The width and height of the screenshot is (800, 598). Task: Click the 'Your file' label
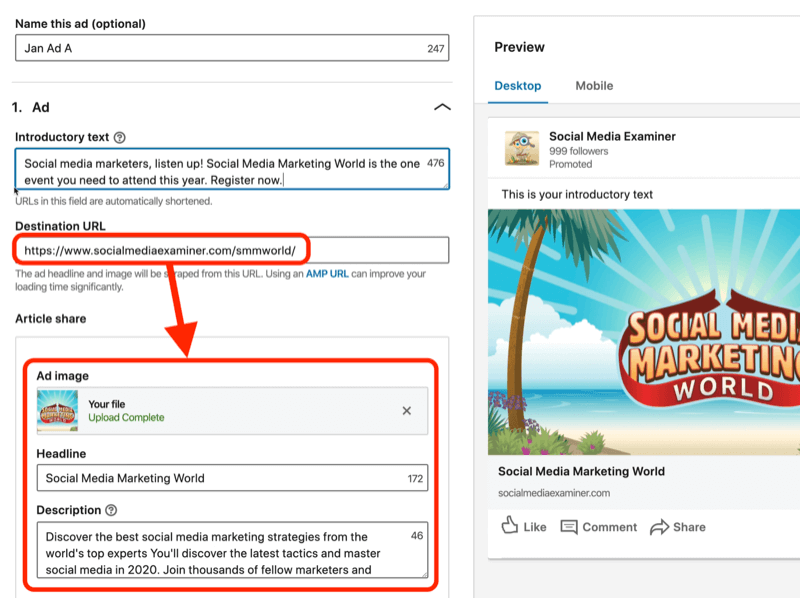[x=107, y=404]
